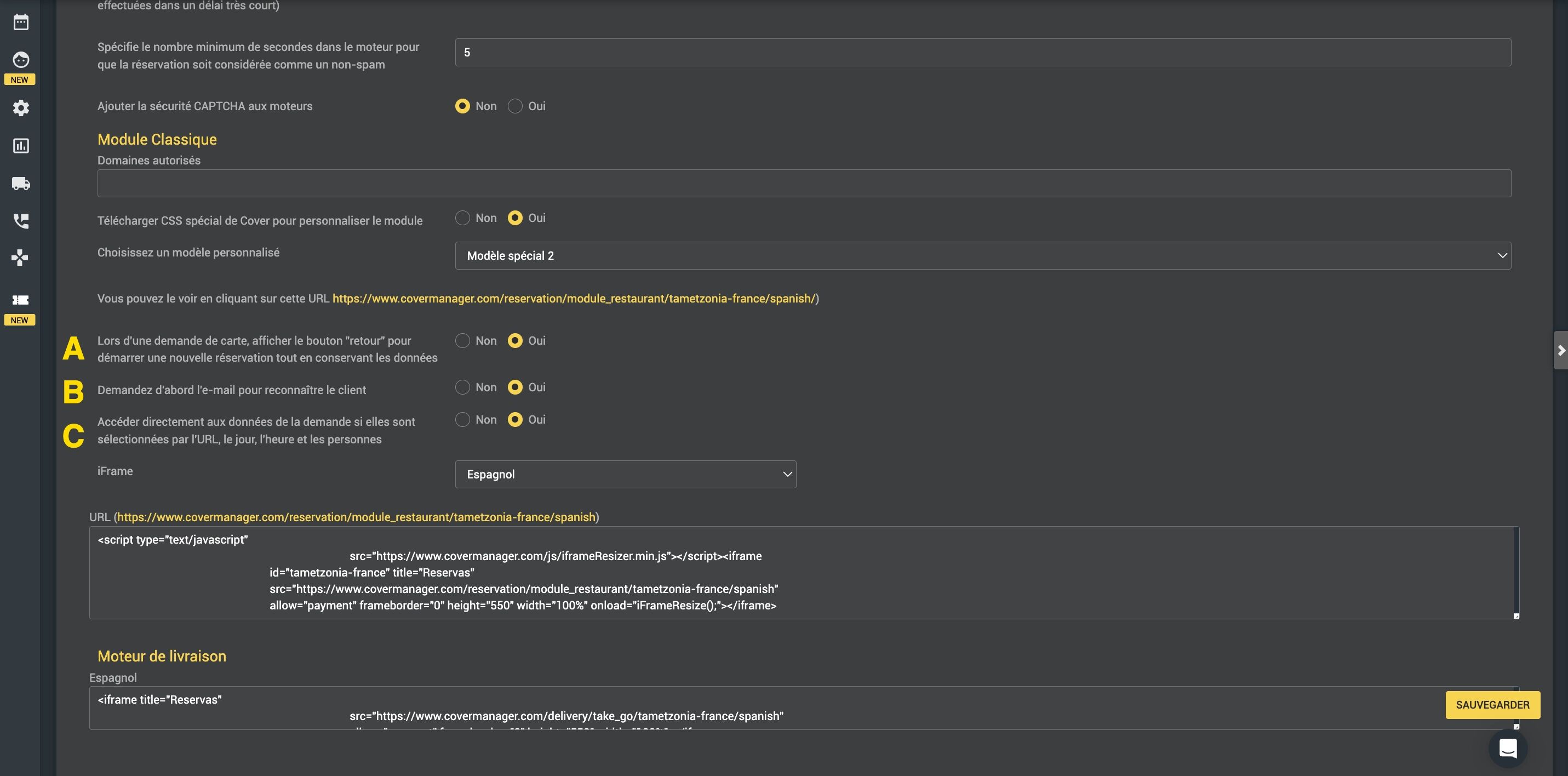
Task: Open the settings gear in sidebar
Action: point(21,108)
